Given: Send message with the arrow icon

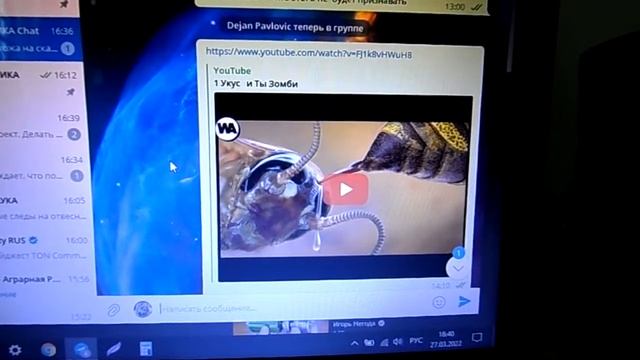Looking at the screenshot, I should [x=464, y=301].
